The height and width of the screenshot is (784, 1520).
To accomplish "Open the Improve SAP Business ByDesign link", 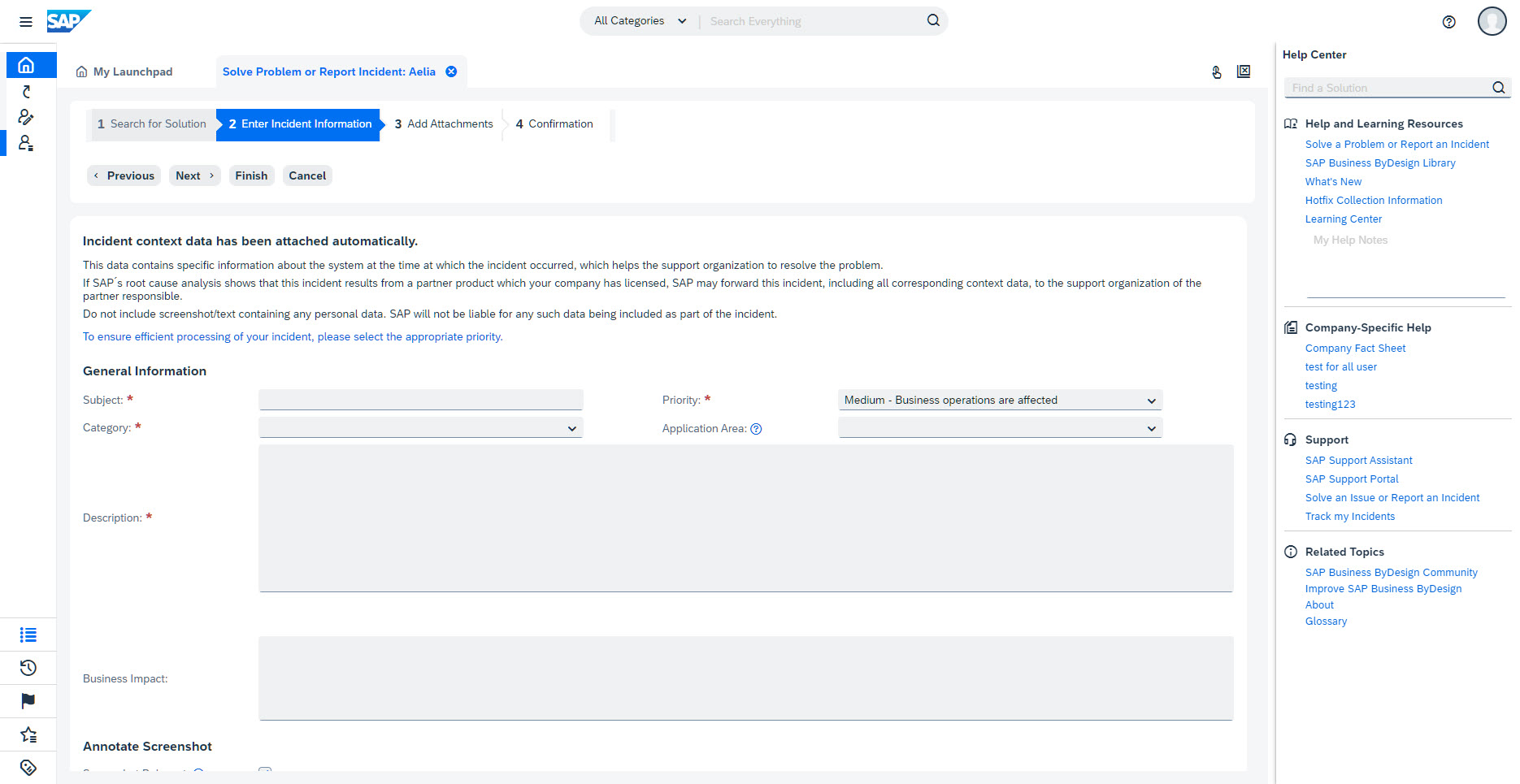I will 1383,589.
